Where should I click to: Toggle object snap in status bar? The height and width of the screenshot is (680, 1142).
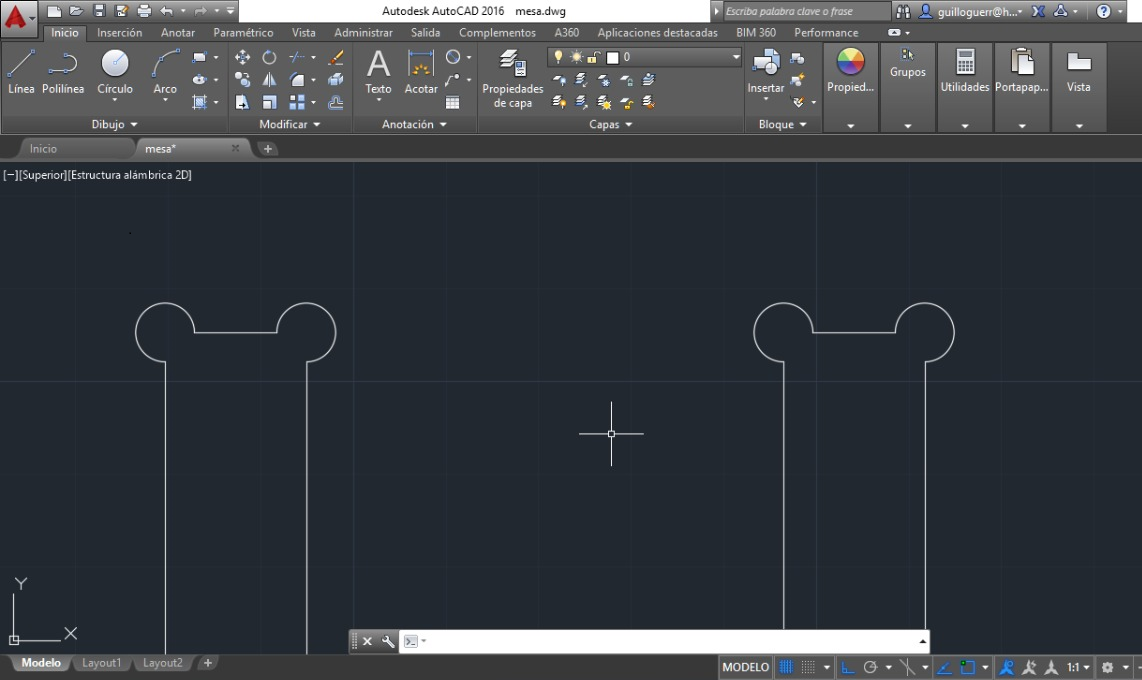click(967, 667)
